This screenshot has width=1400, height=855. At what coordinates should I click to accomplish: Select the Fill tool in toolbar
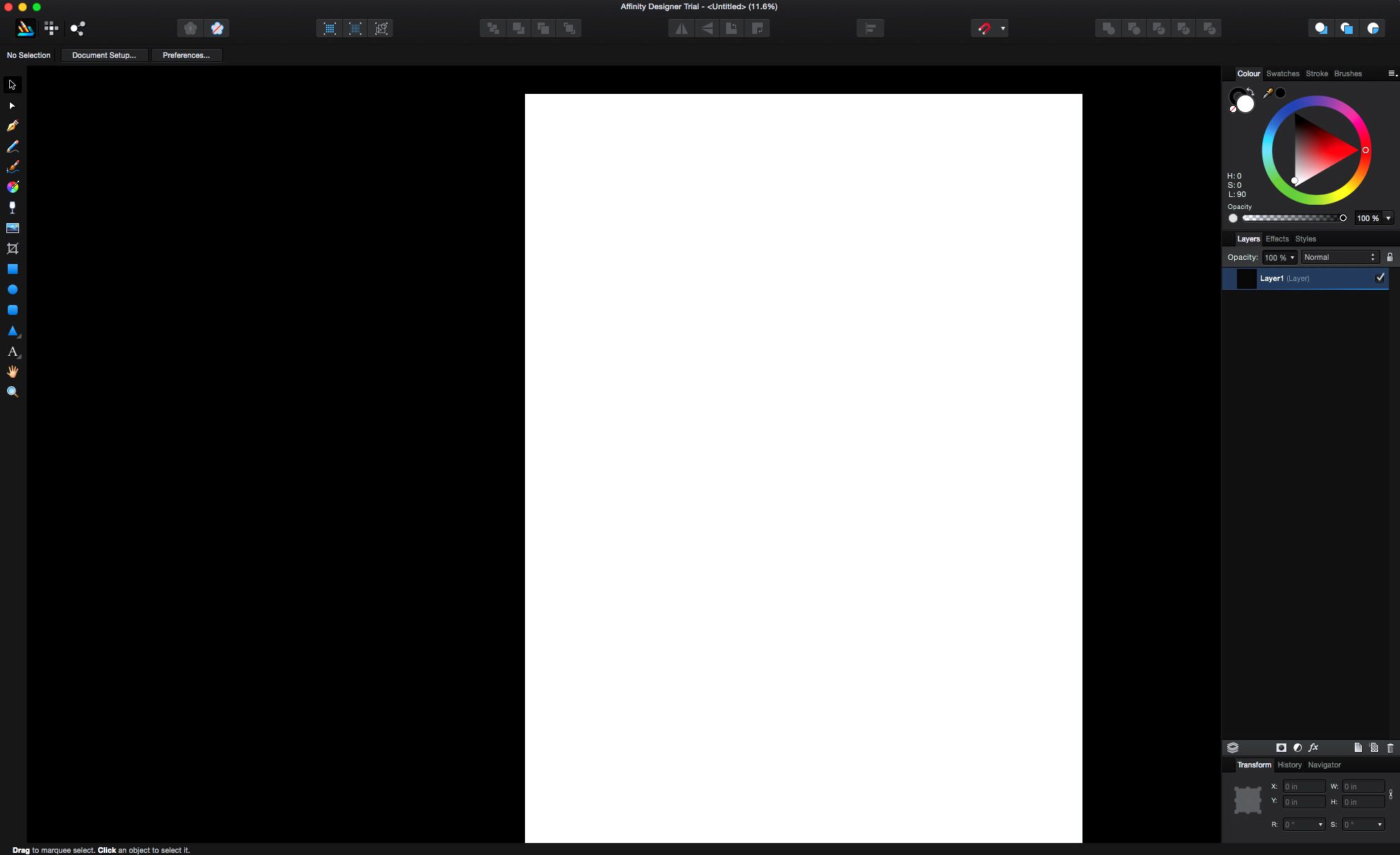coord(12,187)
